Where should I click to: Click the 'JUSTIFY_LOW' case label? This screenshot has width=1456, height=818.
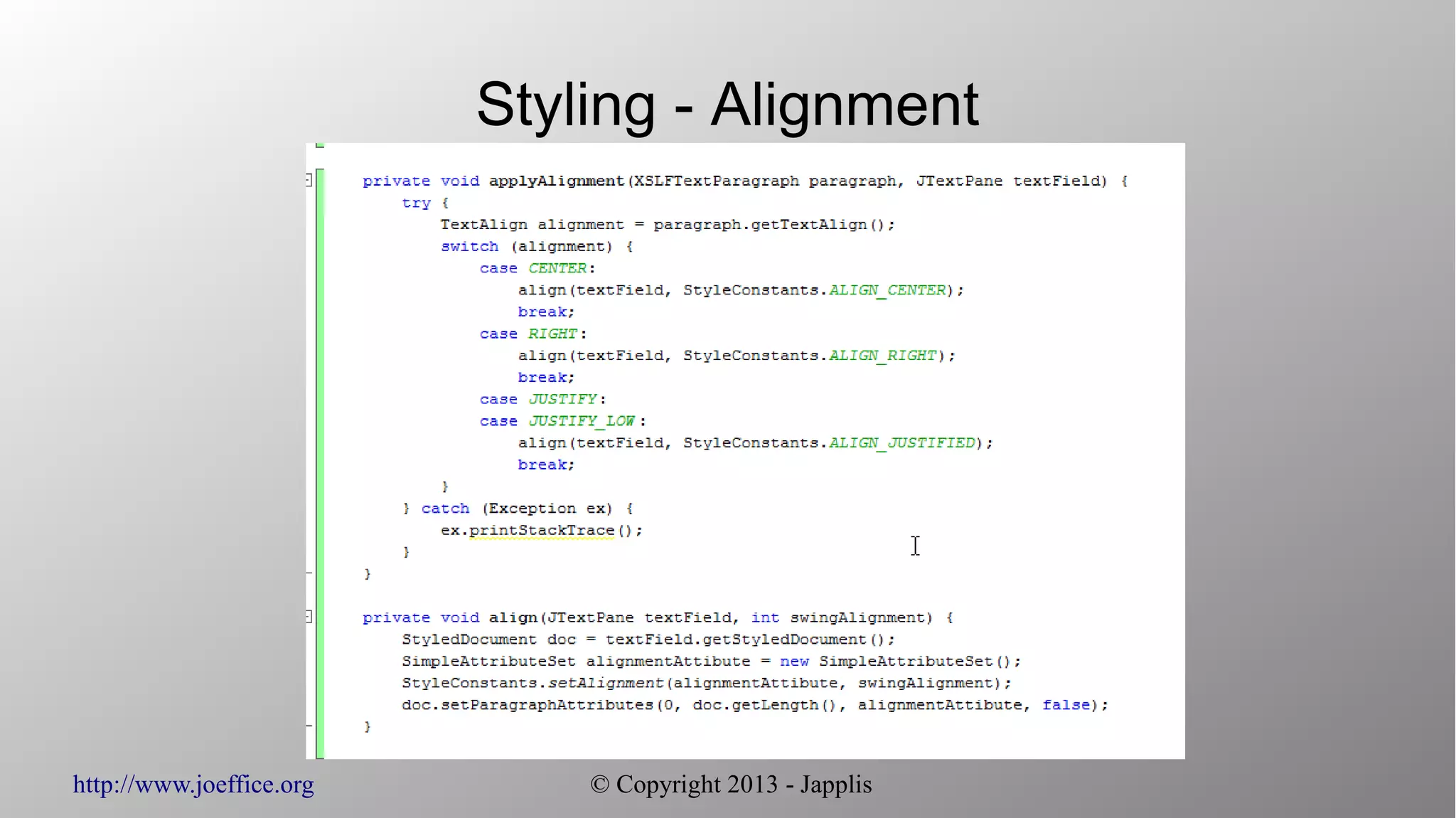[x=582, y=421]
